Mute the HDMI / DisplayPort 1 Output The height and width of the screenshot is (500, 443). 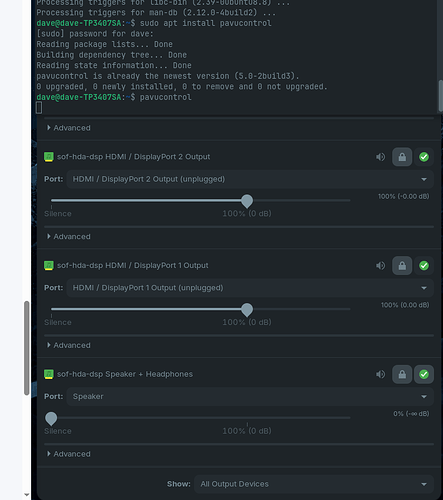380,266
